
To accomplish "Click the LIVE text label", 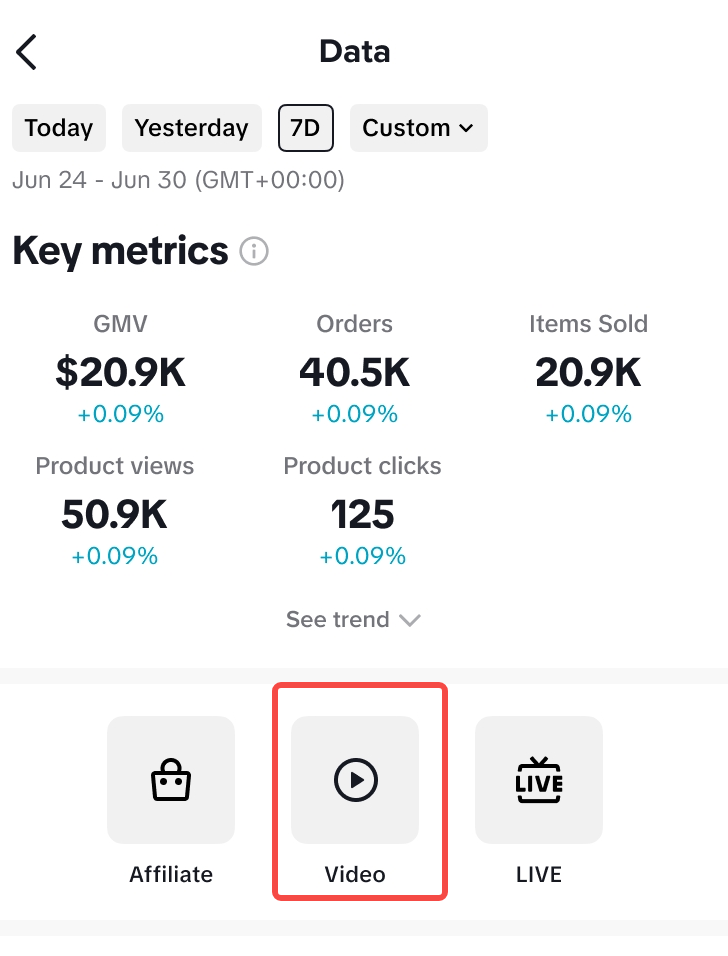I will pyautogui.click(x=539, y=874).
